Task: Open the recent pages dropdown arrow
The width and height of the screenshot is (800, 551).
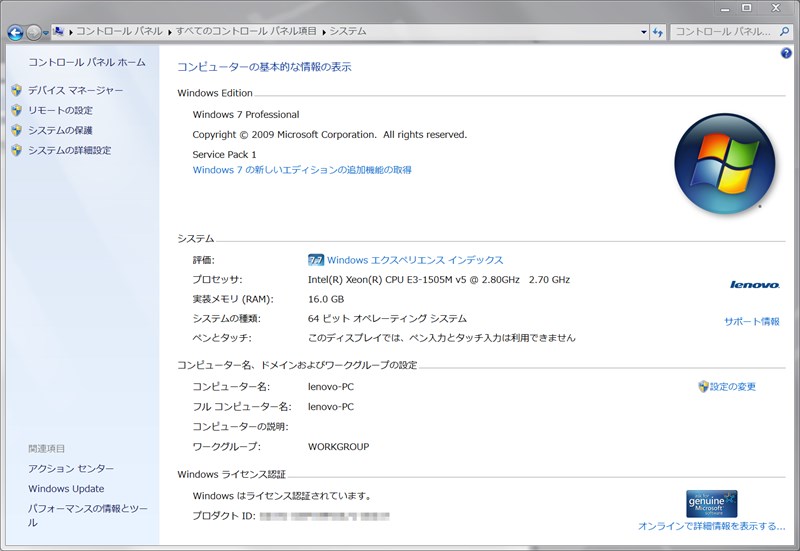Action: [46, 33]
